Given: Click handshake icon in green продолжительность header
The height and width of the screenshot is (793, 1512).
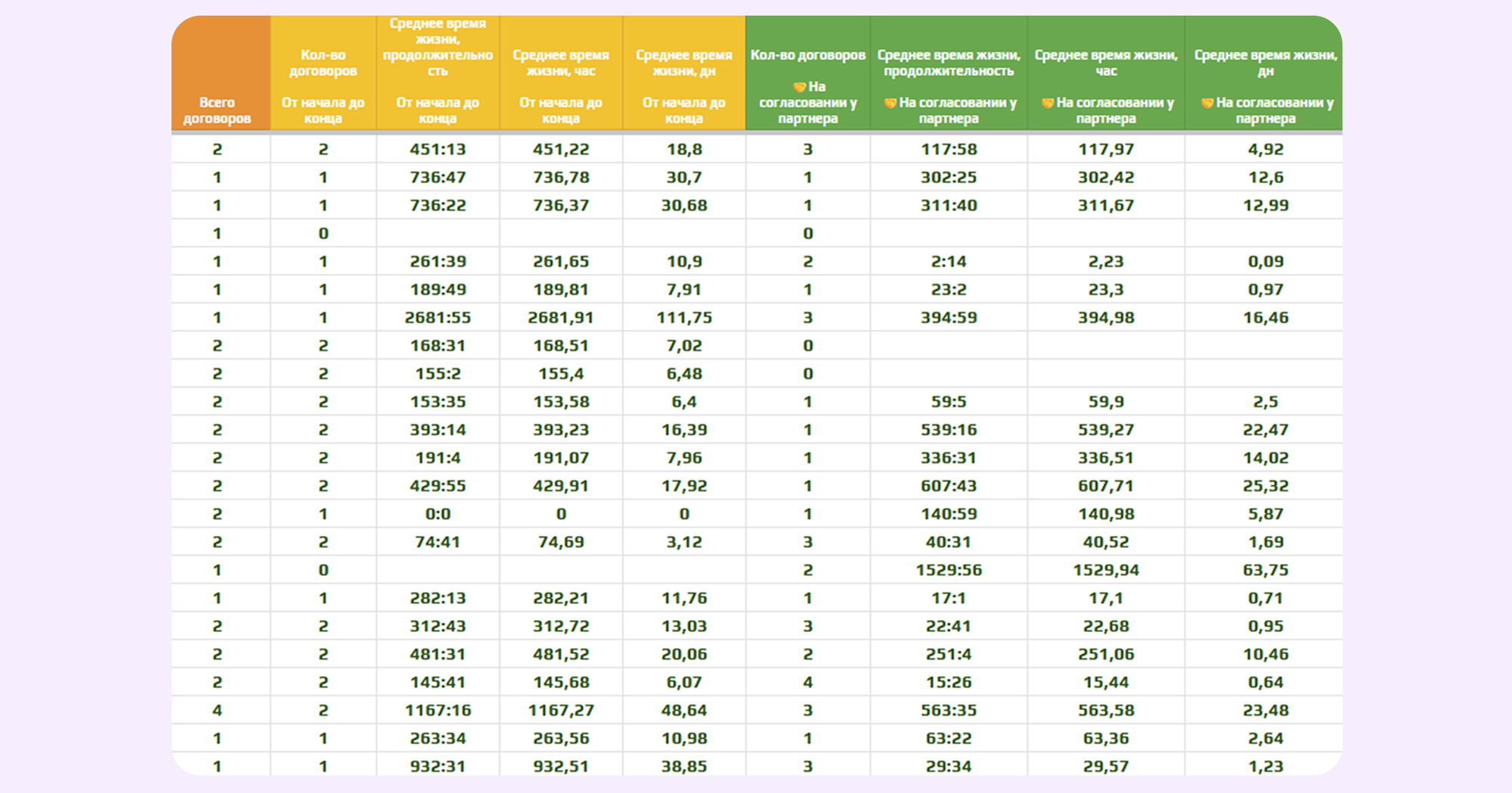Looking at the screenshot, I should pyautogui.click(x=890, y=103).
